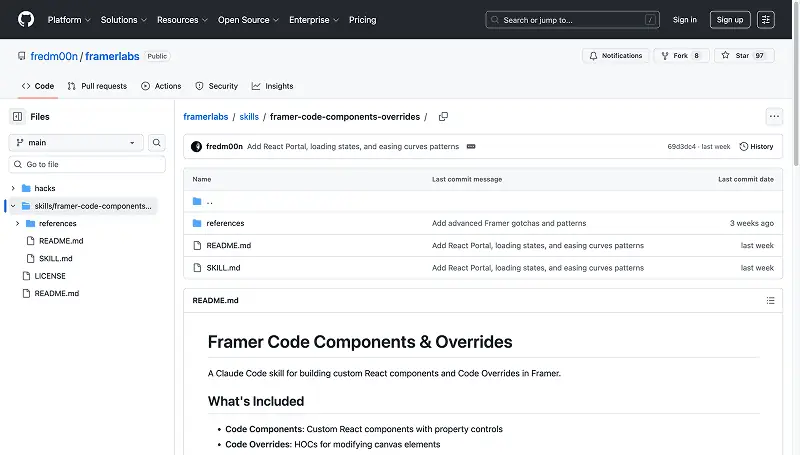Click the star count 97
Viewport: 800px width, 455px height.
(759, 56)
